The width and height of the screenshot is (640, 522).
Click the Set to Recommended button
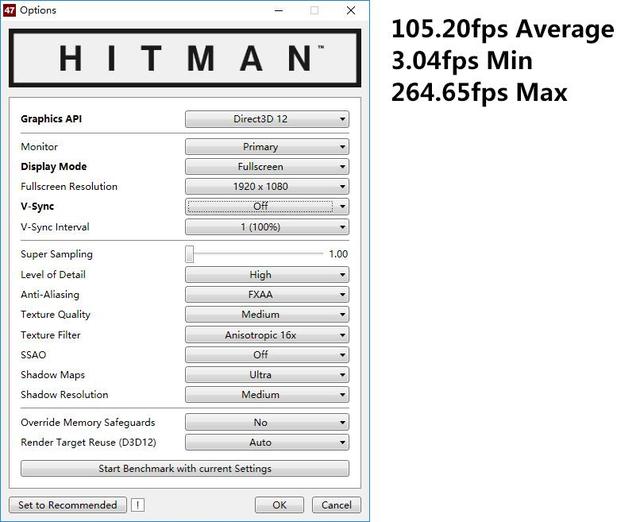coord(68,505)
